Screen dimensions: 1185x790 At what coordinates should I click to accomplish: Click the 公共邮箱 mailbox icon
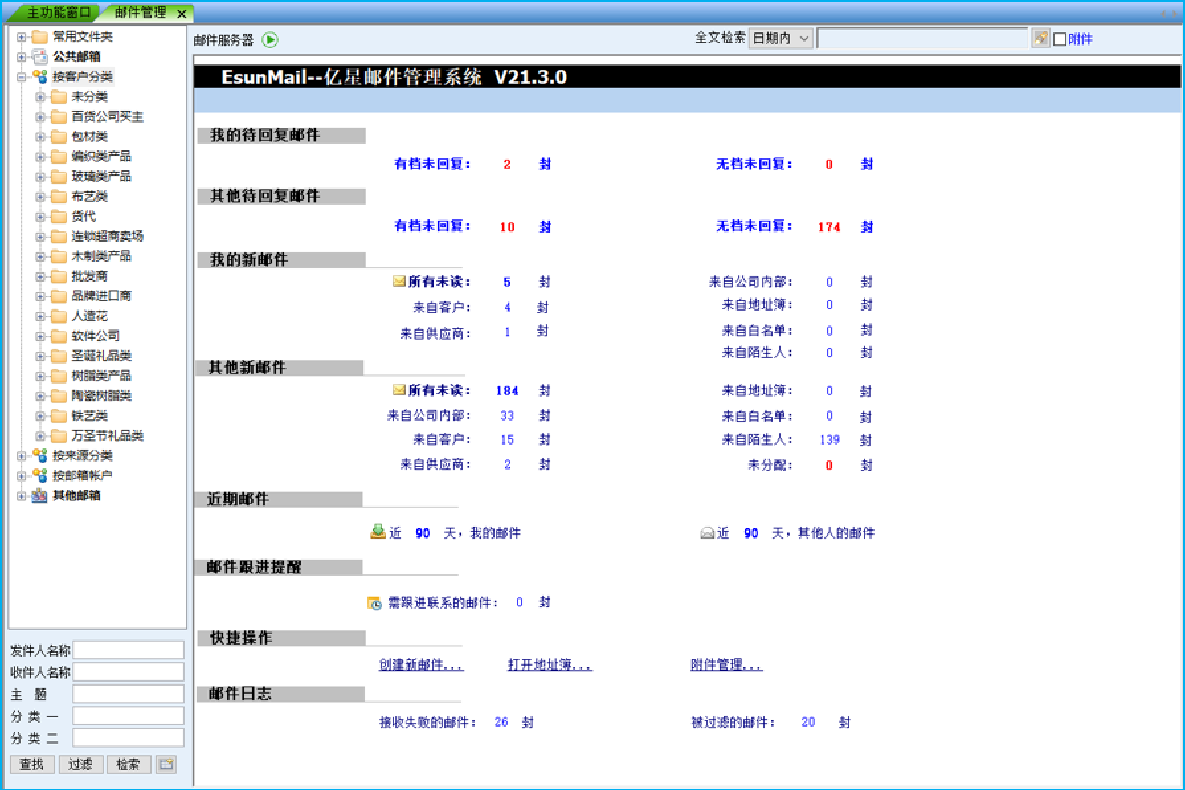[39, 57]
